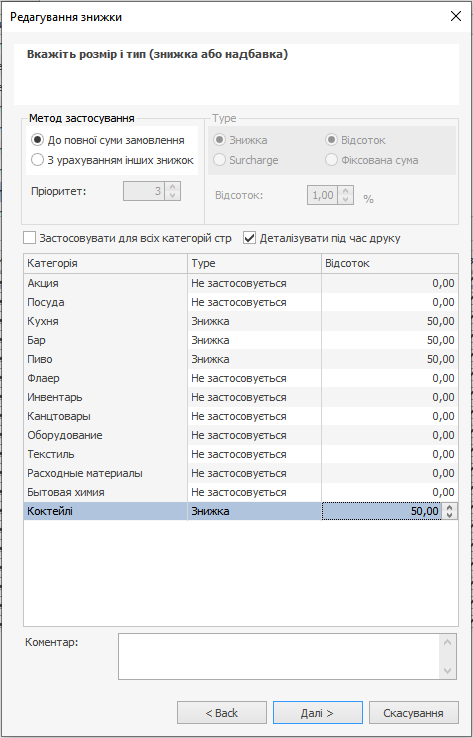Cancel editing with Скасування button
Screen dimensions: 473x738
click(414, 713)
